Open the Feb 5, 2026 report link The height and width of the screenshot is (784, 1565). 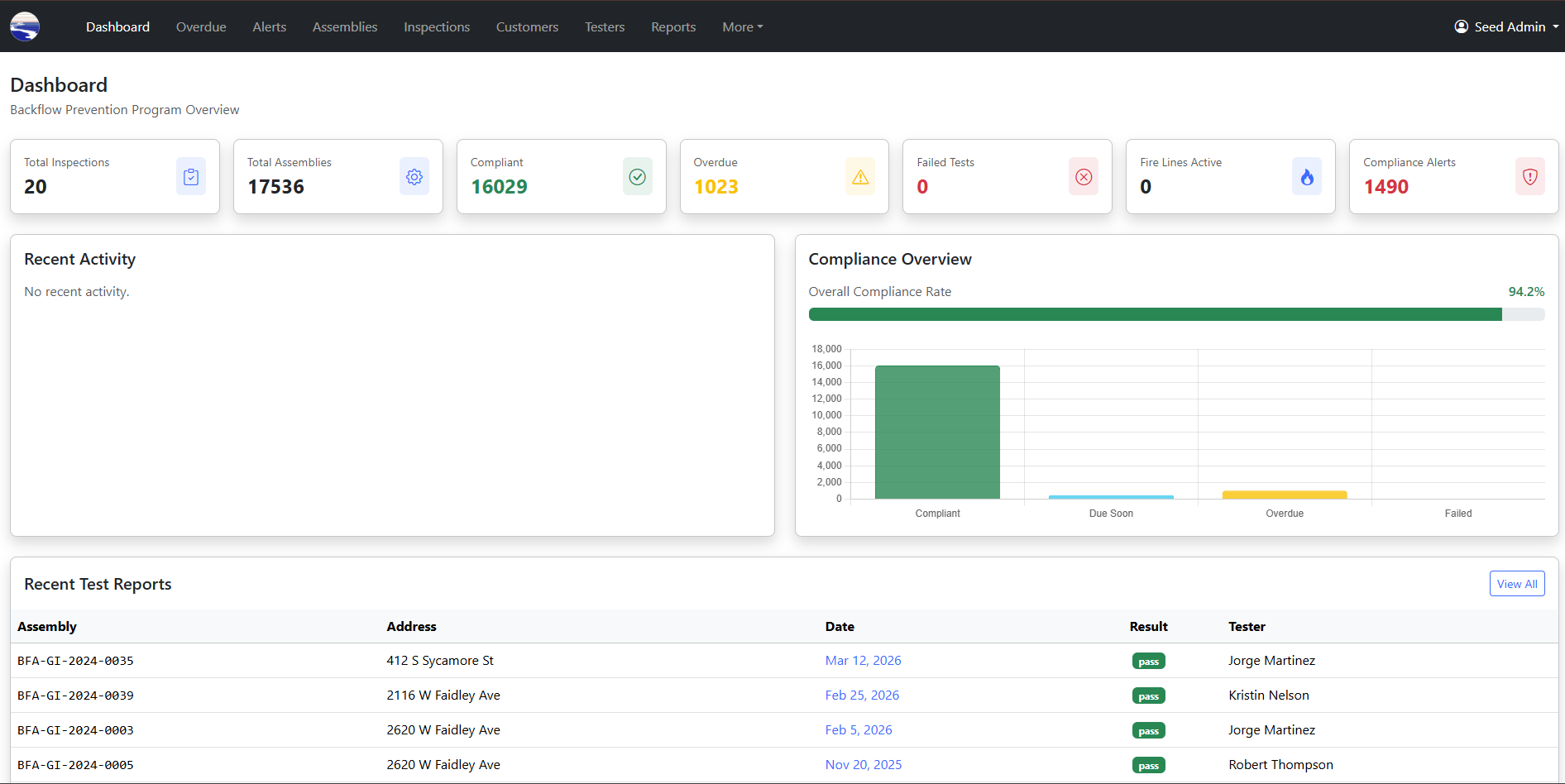click(x=859, y=729)
